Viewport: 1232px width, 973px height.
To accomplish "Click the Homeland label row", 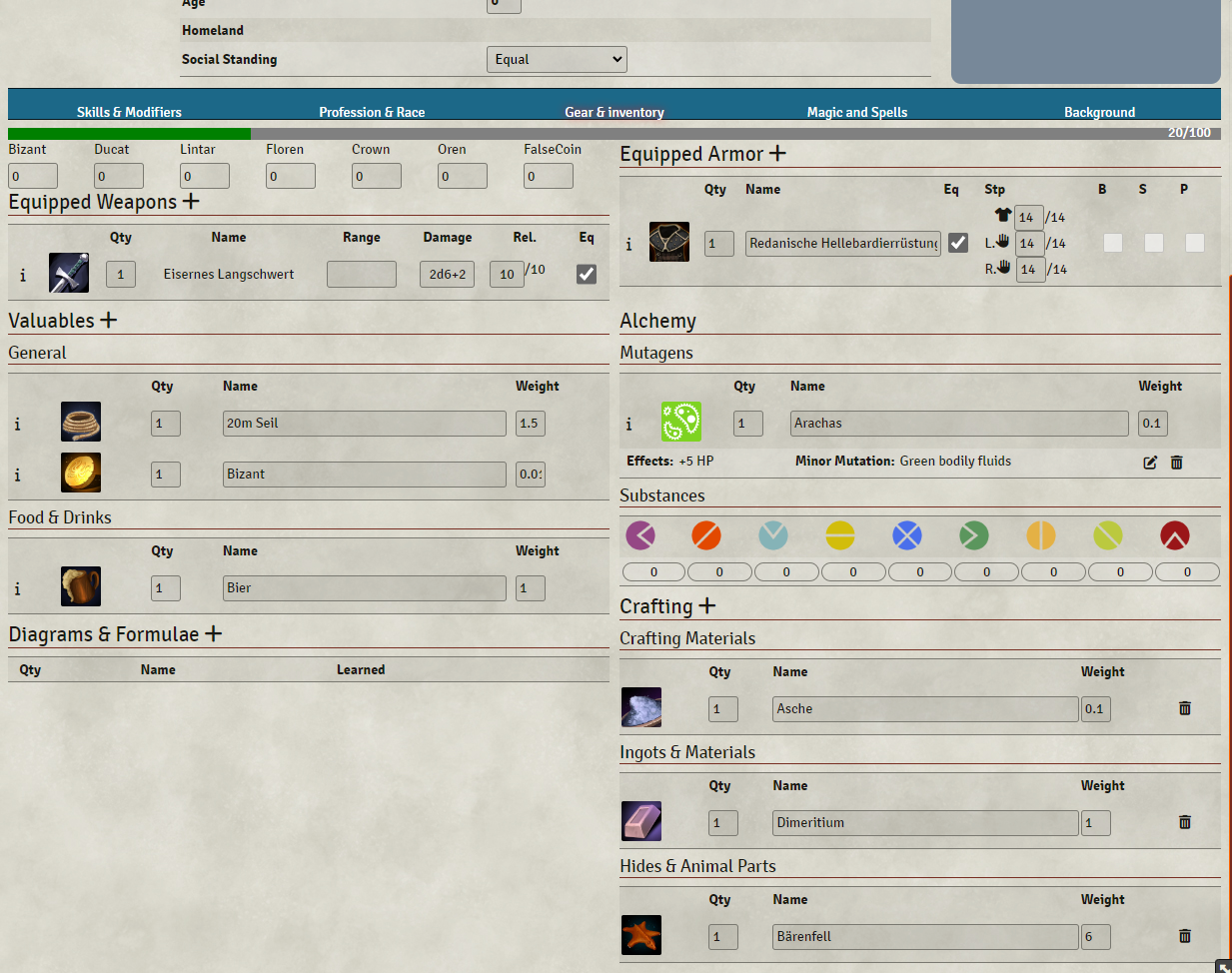I will coord(556,30).
